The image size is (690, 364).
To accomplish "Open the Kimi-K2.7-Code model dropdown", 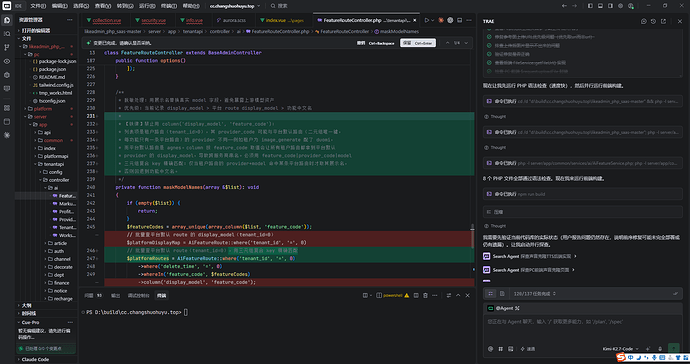I will [x=621, y=349].
